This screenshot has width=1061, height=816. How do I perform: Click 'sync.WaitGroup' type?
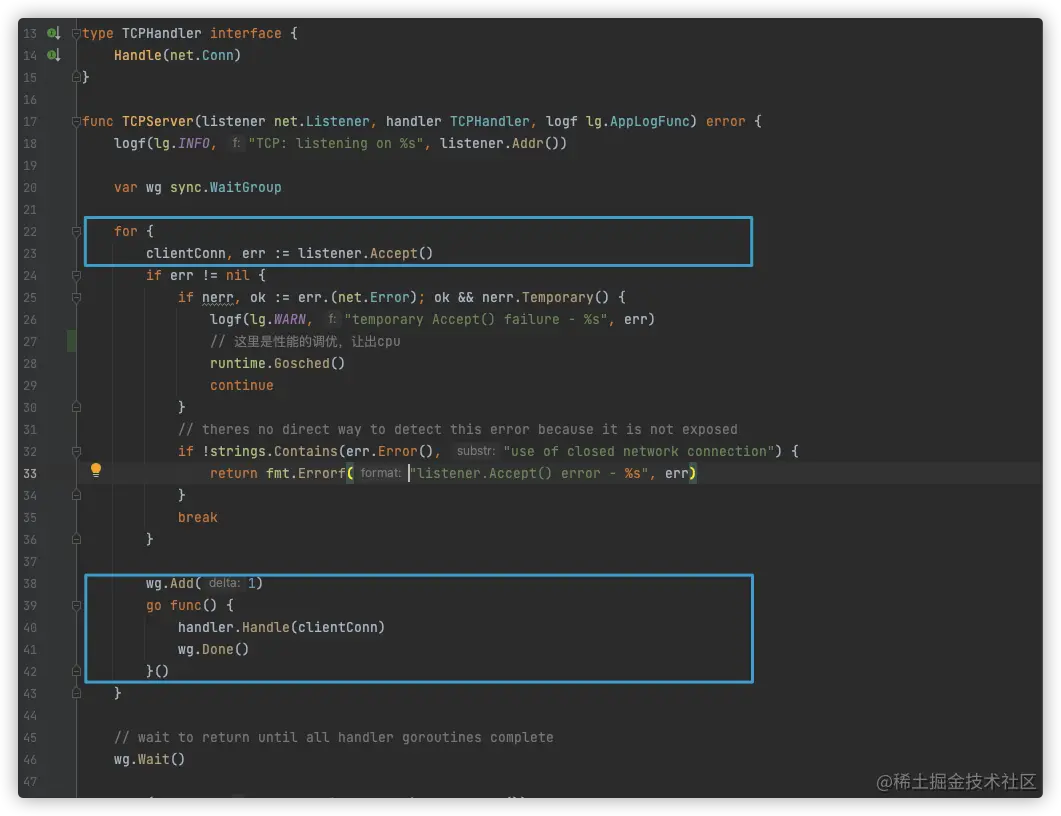pyautogui.click(x=225, y=187)
